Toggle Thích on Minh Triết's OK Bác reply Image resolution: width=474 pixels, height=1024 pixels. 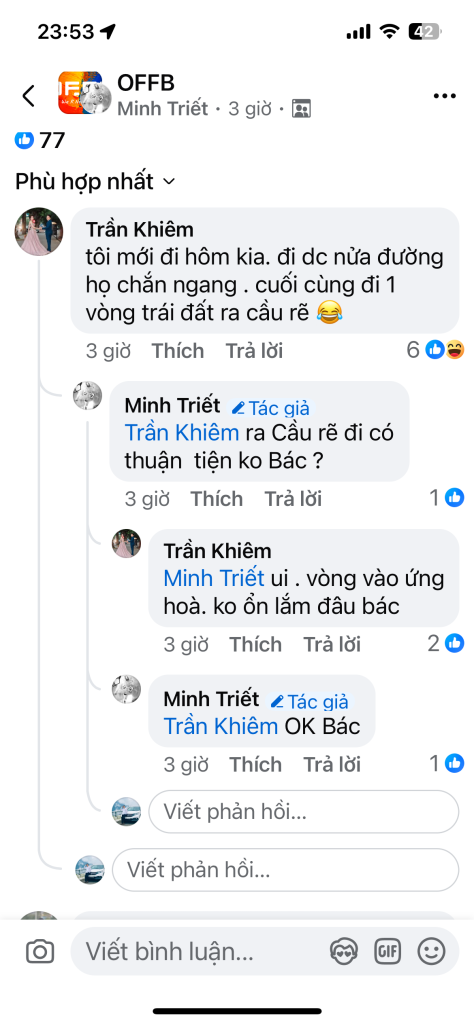point(255,764)
